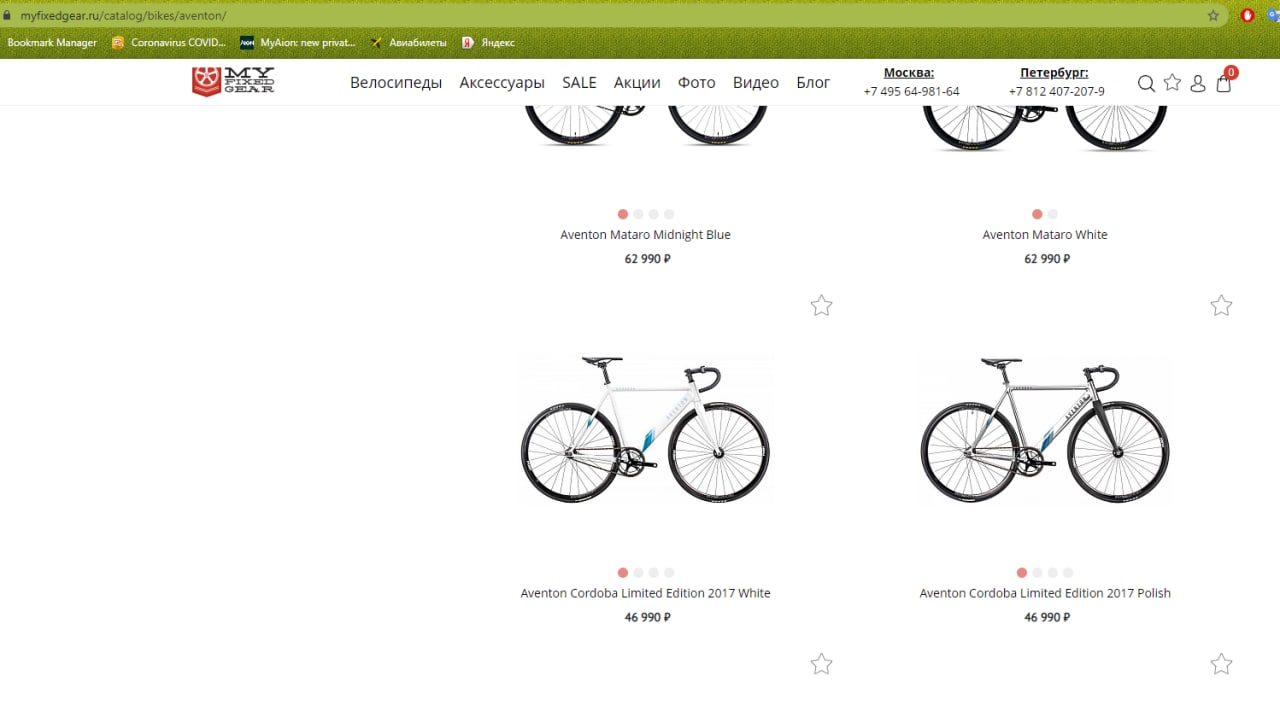Open the Велосипеды menu
This screenshot has width=1280, height=705.
coord(396,83)
